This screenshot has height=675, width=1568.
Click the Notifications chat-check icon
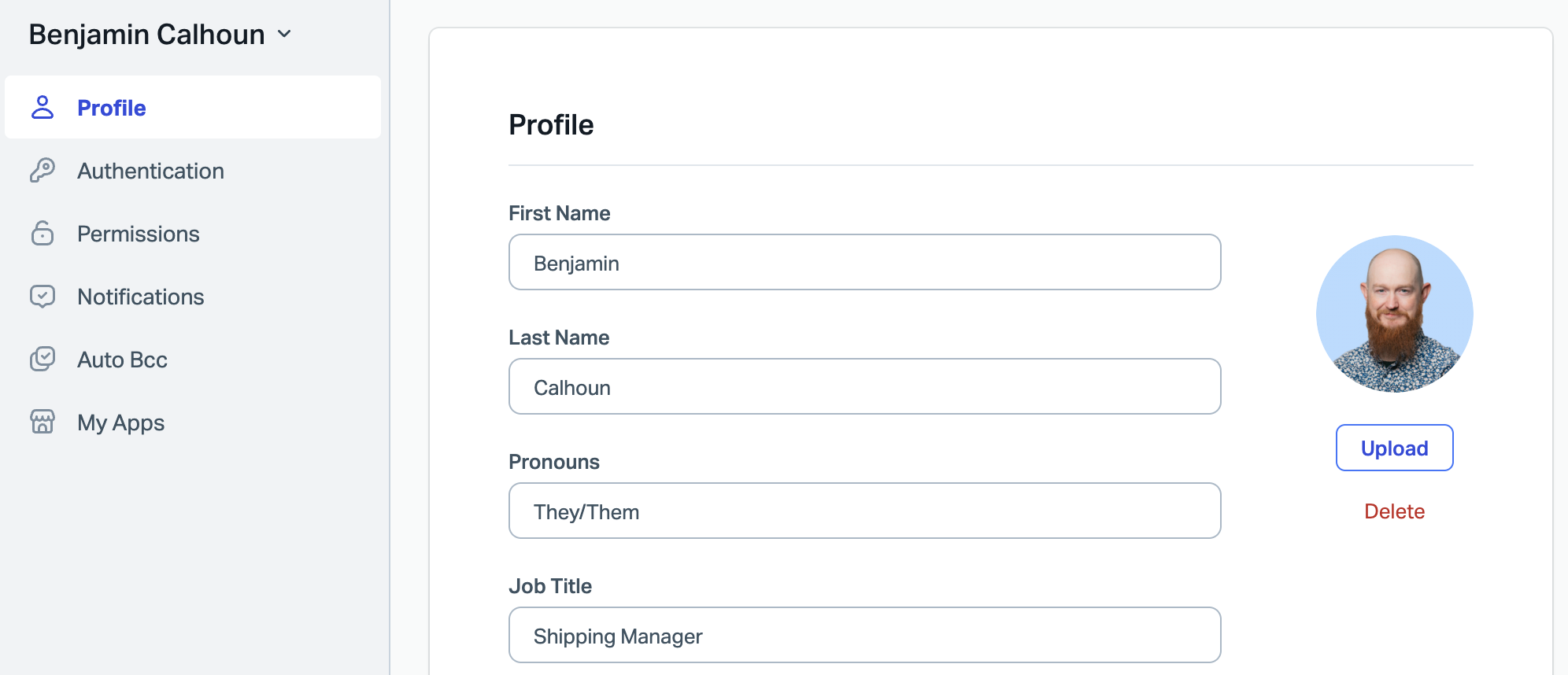[43, 297]
